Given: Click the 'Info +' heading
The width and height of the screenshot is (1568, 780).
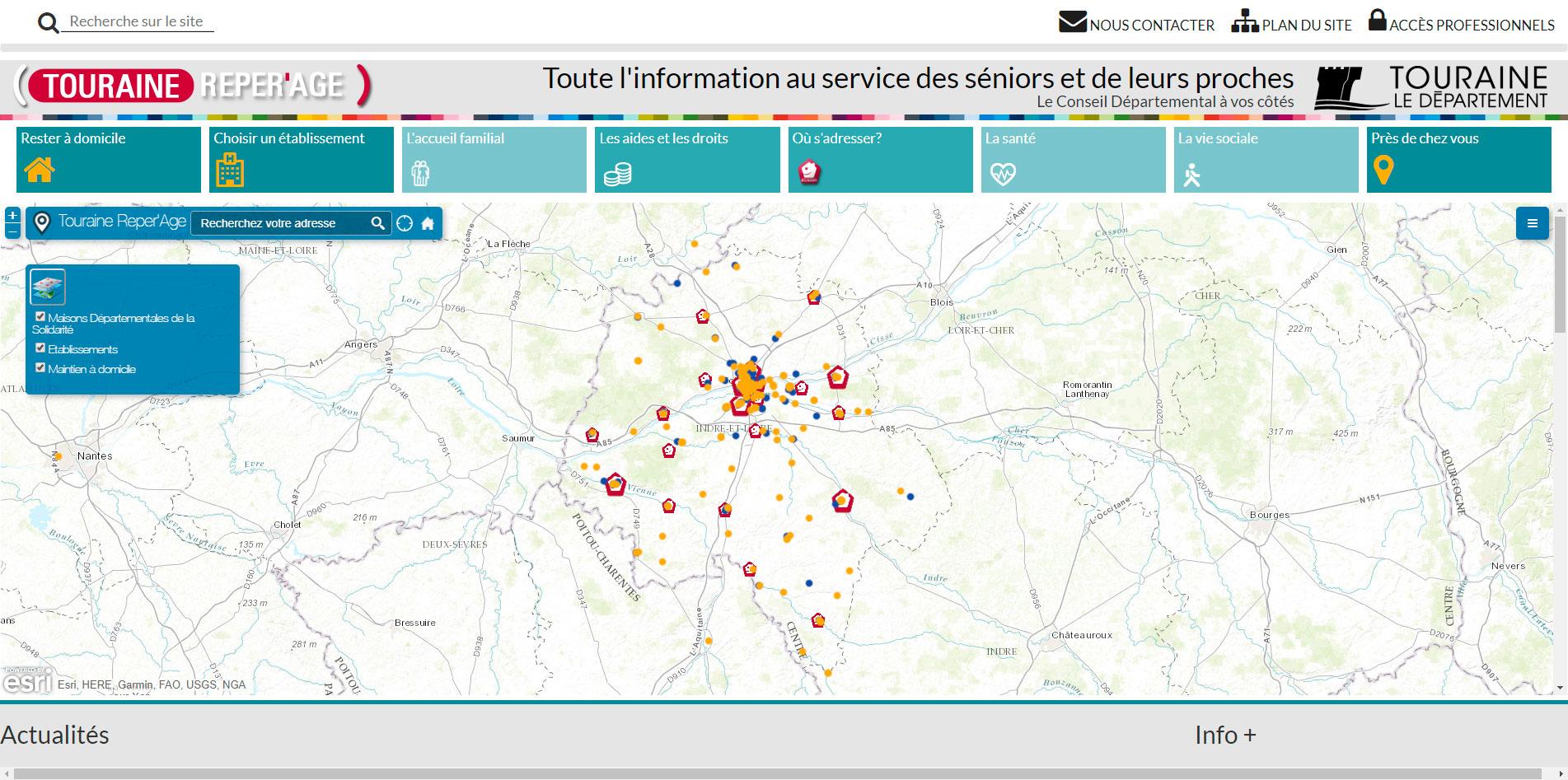Looking at the screenshot, I should click(x=1225, y=735).
